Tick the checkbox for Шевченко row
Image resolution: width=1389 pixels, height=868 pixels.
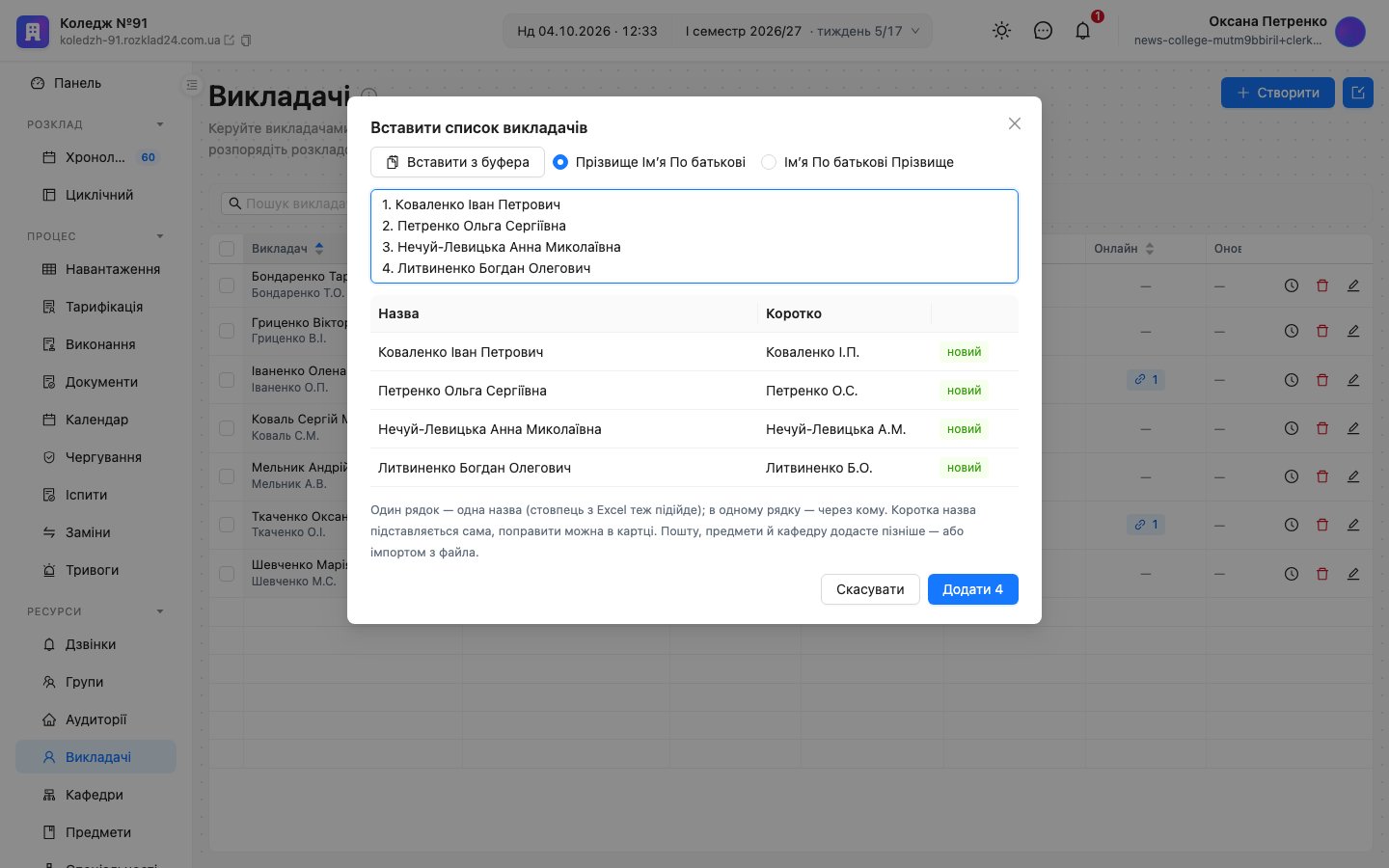click(227, 574)
